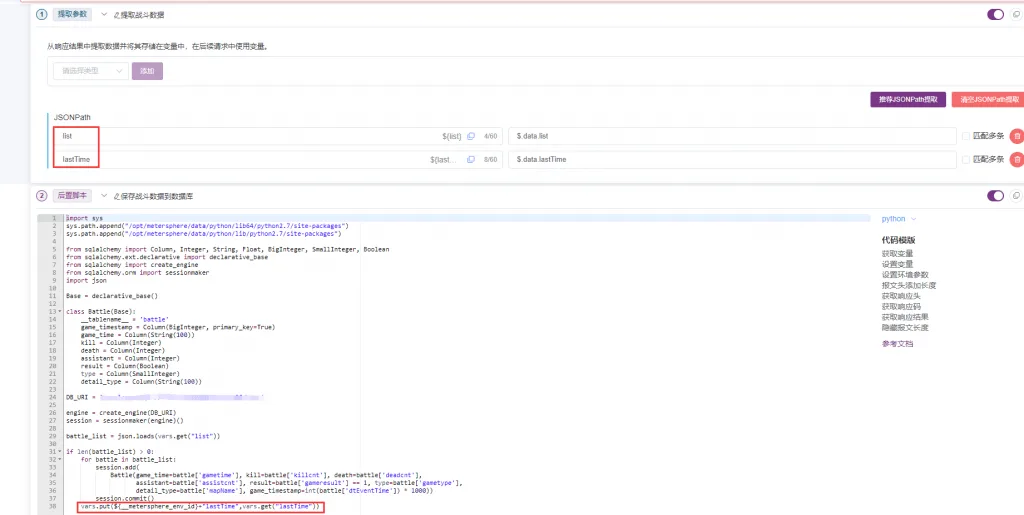The height and width of the screenshot is (515, 1024).
Task: Check 匹配多条 for the lastTime row
Action: pyautogui.click(x=966, y=159)
